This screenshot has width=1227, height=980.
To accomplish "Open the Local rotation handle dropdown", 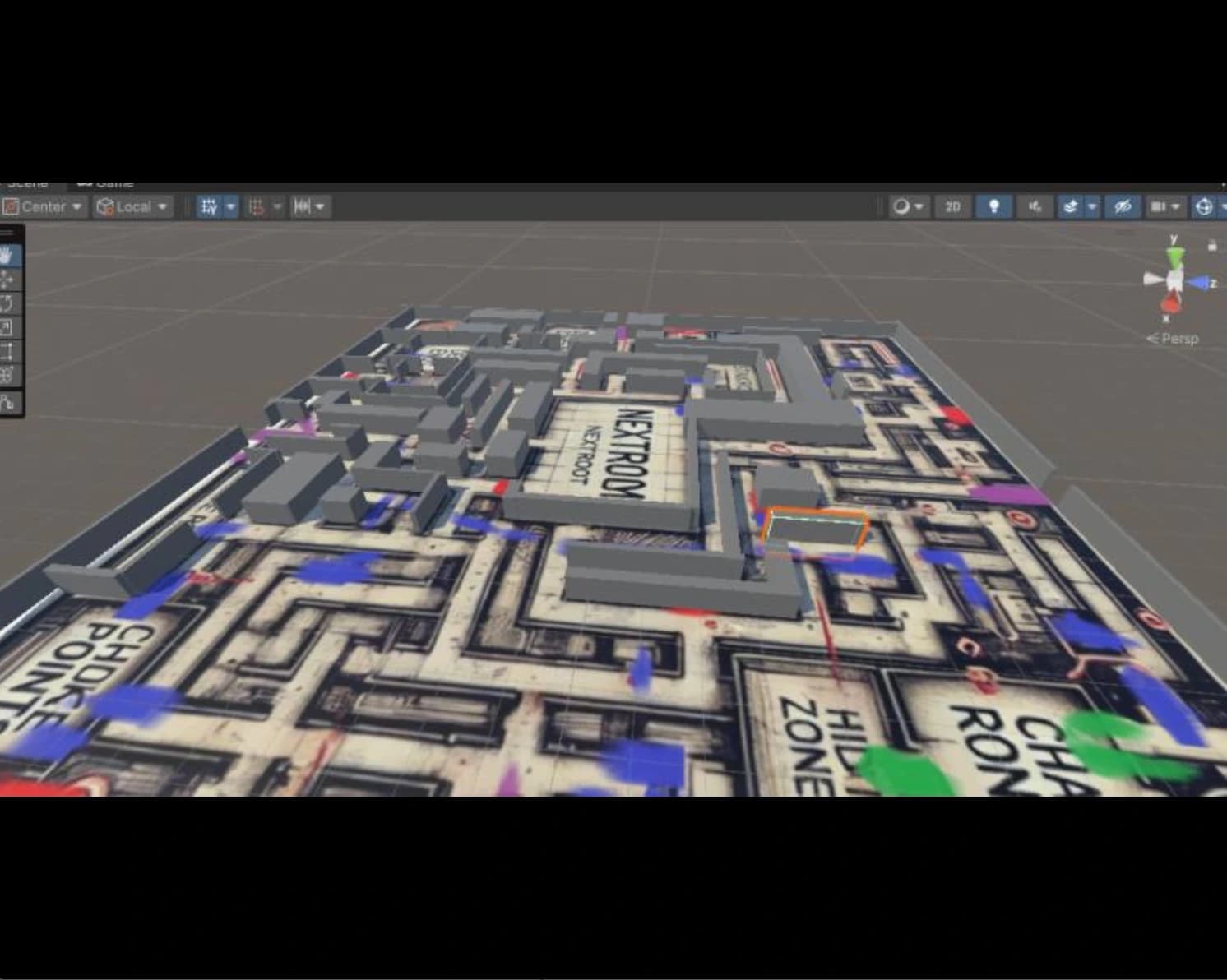I will (x=132, y=206).
